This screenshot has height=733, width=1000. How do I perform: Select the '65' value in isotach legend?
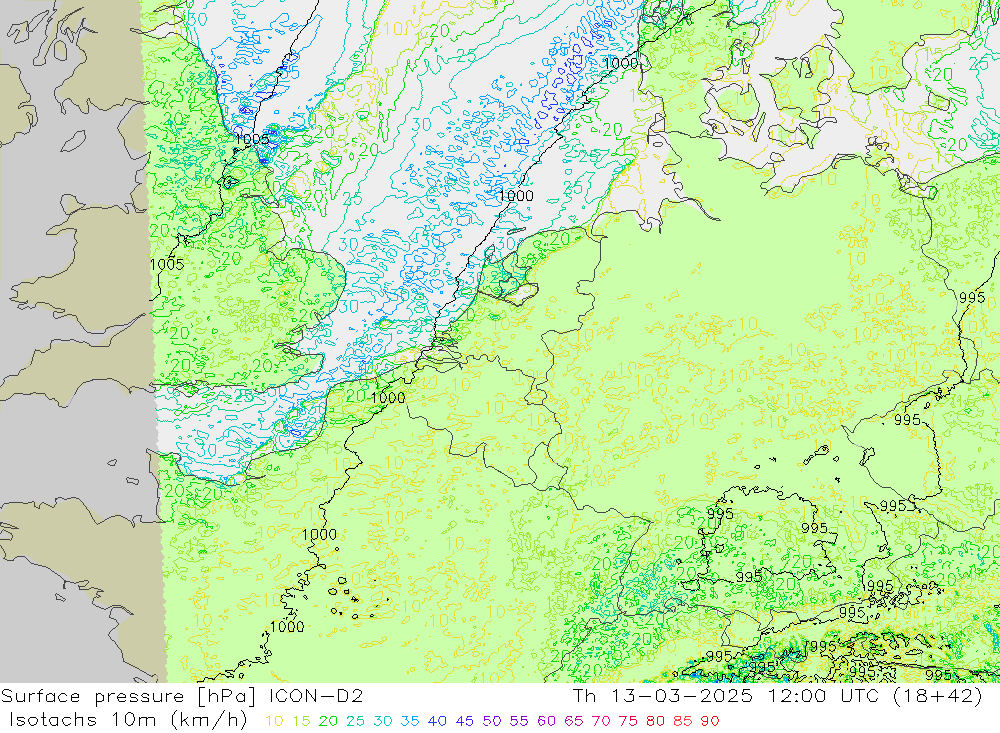point(573,722)
